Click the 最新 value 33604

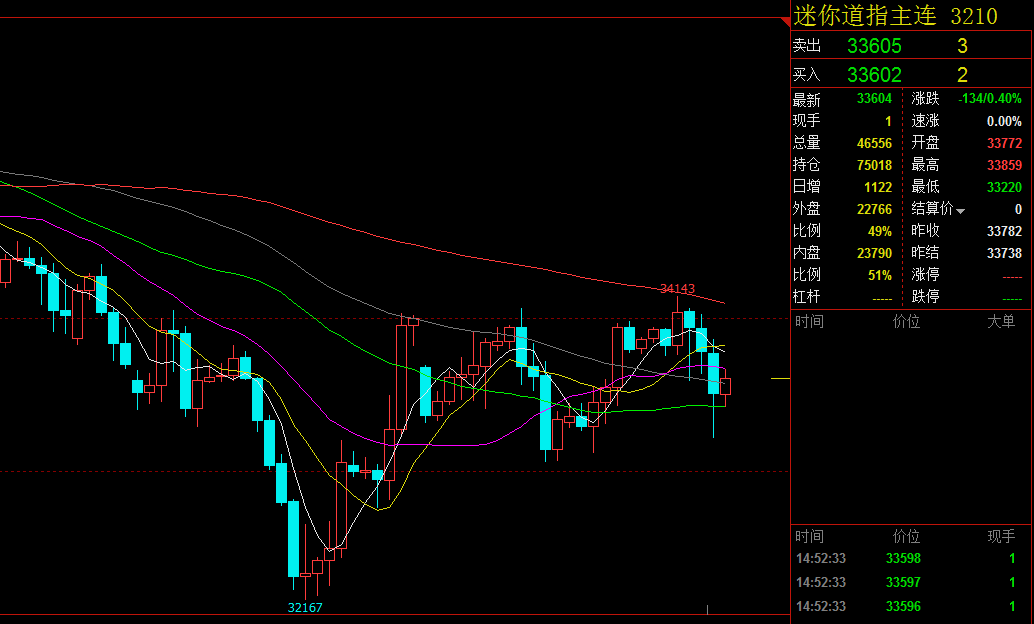click(x=874, y=99)
